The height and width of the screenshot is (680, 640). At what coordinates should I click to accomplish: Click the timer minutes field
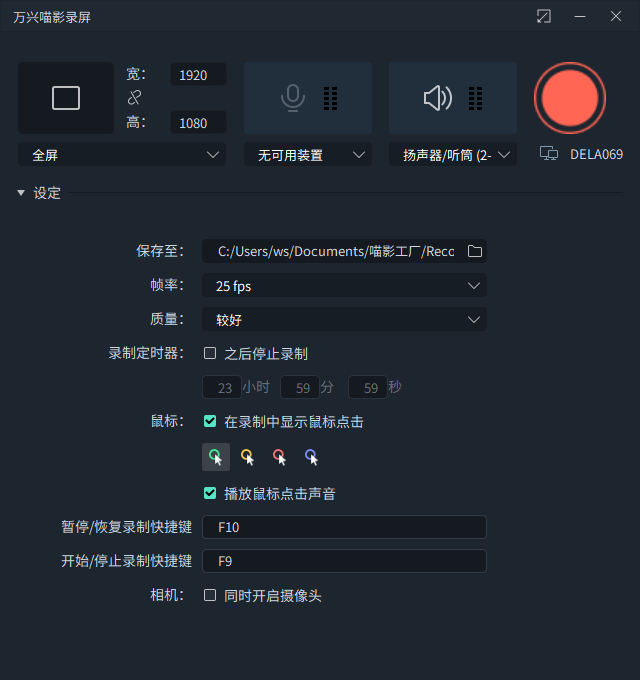(x=300, y=387)
